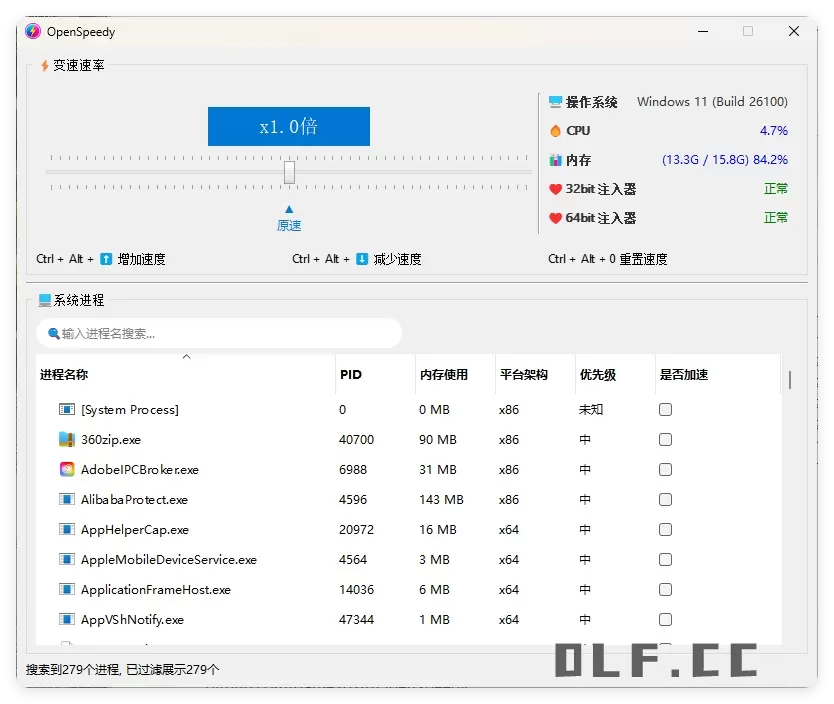Check the 是否加速 box for AppVShNotify.exe
This screenshot has width=834, height=704.
tap(665, 619)
